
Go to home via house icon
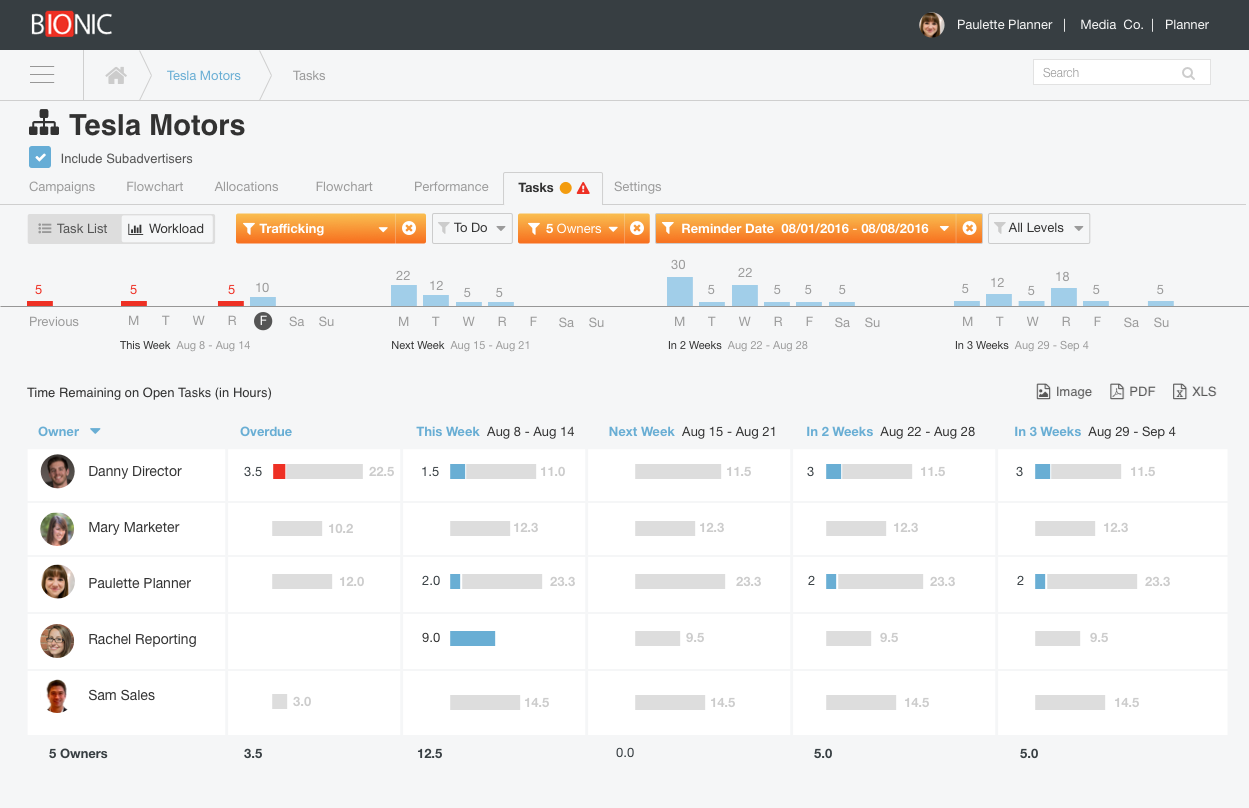coord(116,75)
